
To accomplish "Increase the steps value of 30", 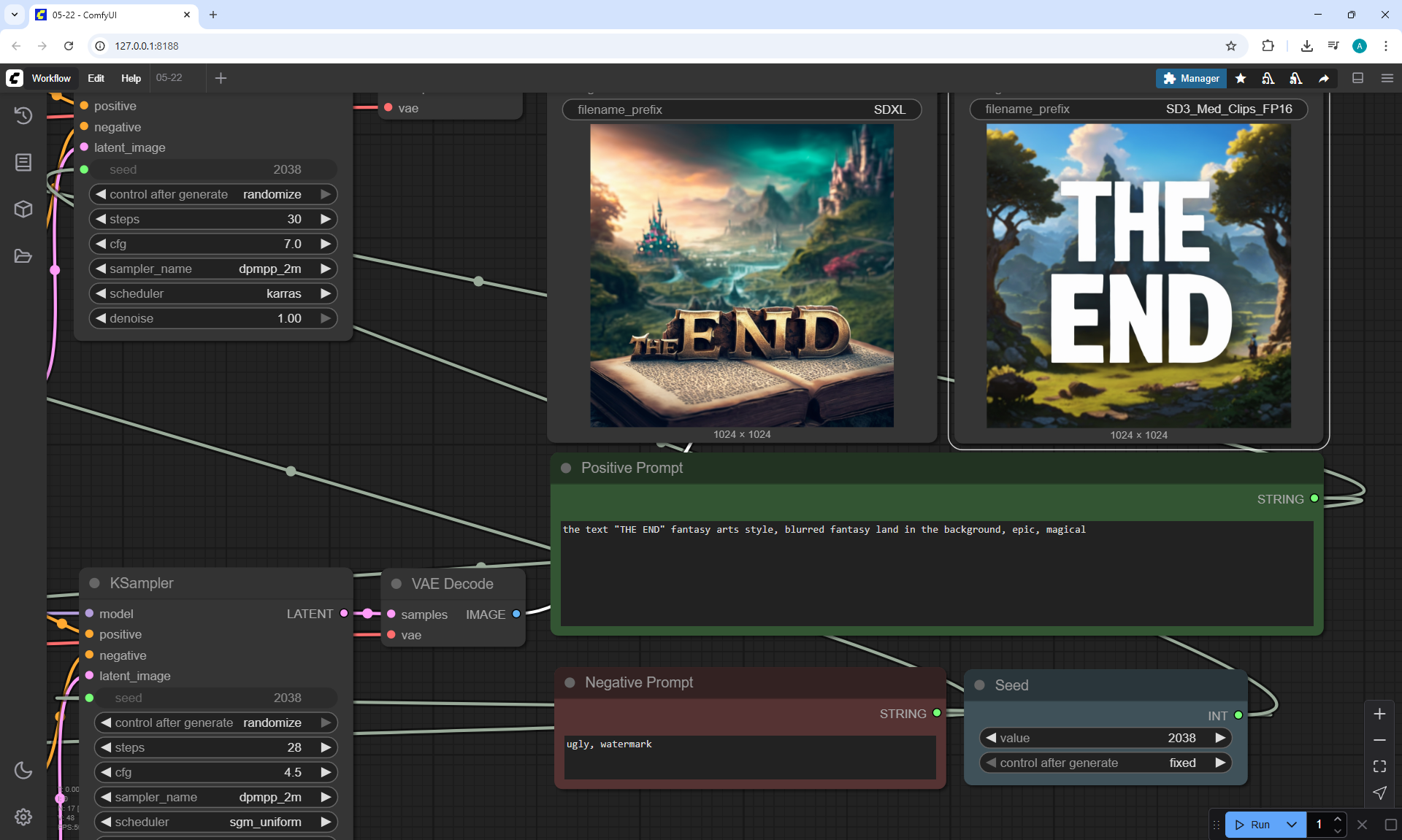I will tap(326, 219).
